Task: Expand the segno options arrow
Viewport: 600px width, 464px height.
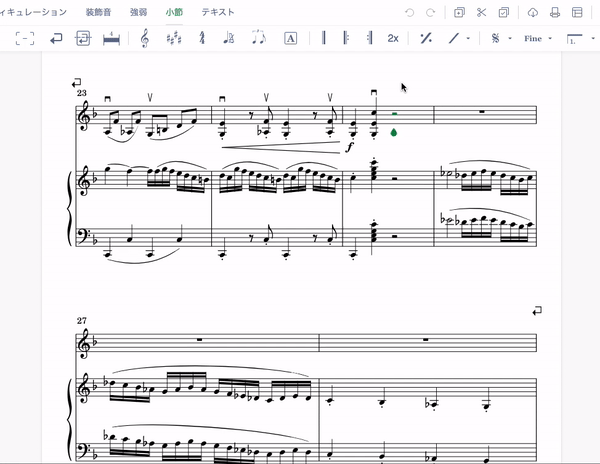Action: click(x=510, y=39)
